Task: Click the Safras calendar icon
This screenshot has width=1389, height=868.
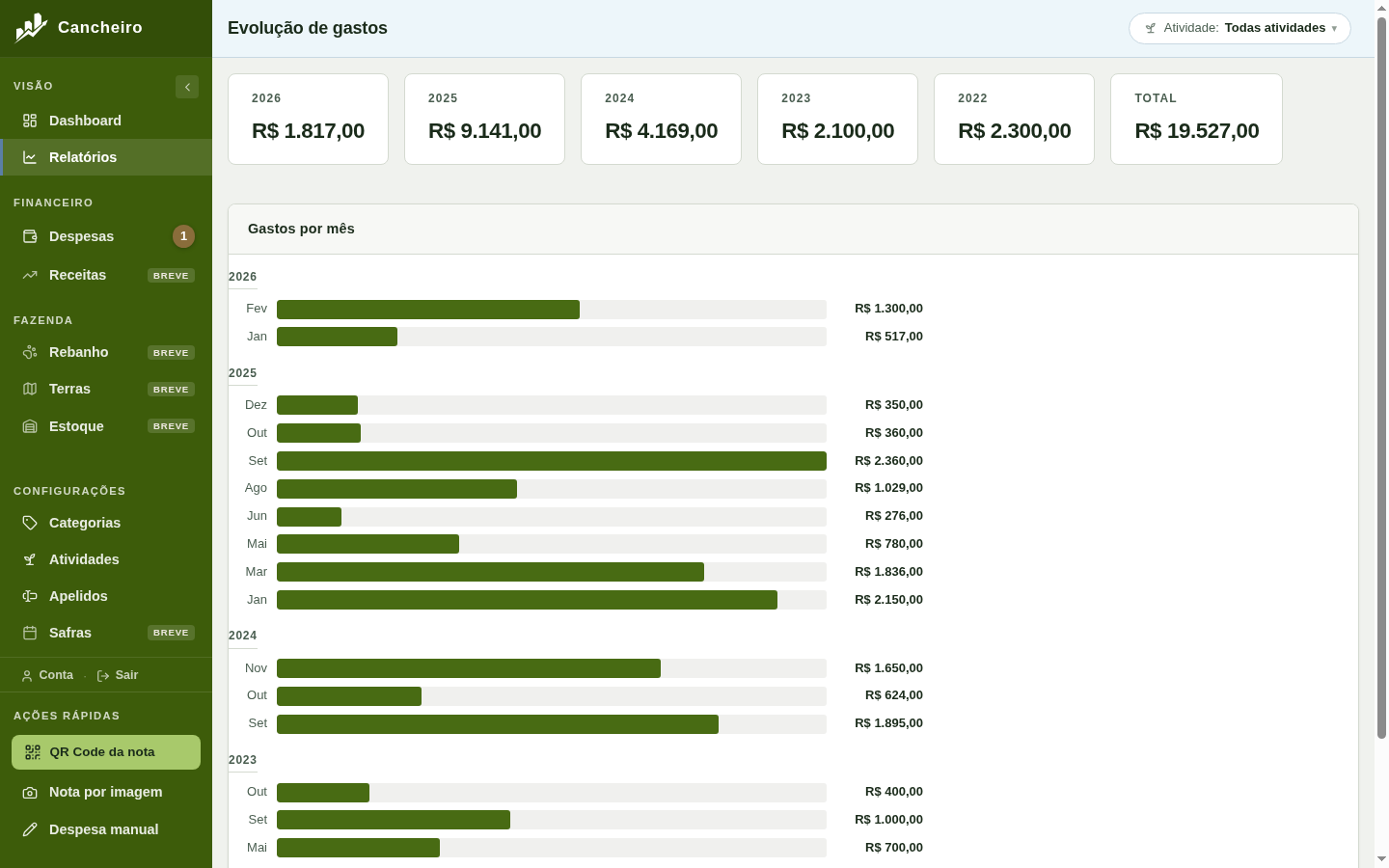Action: coord(30,633)
